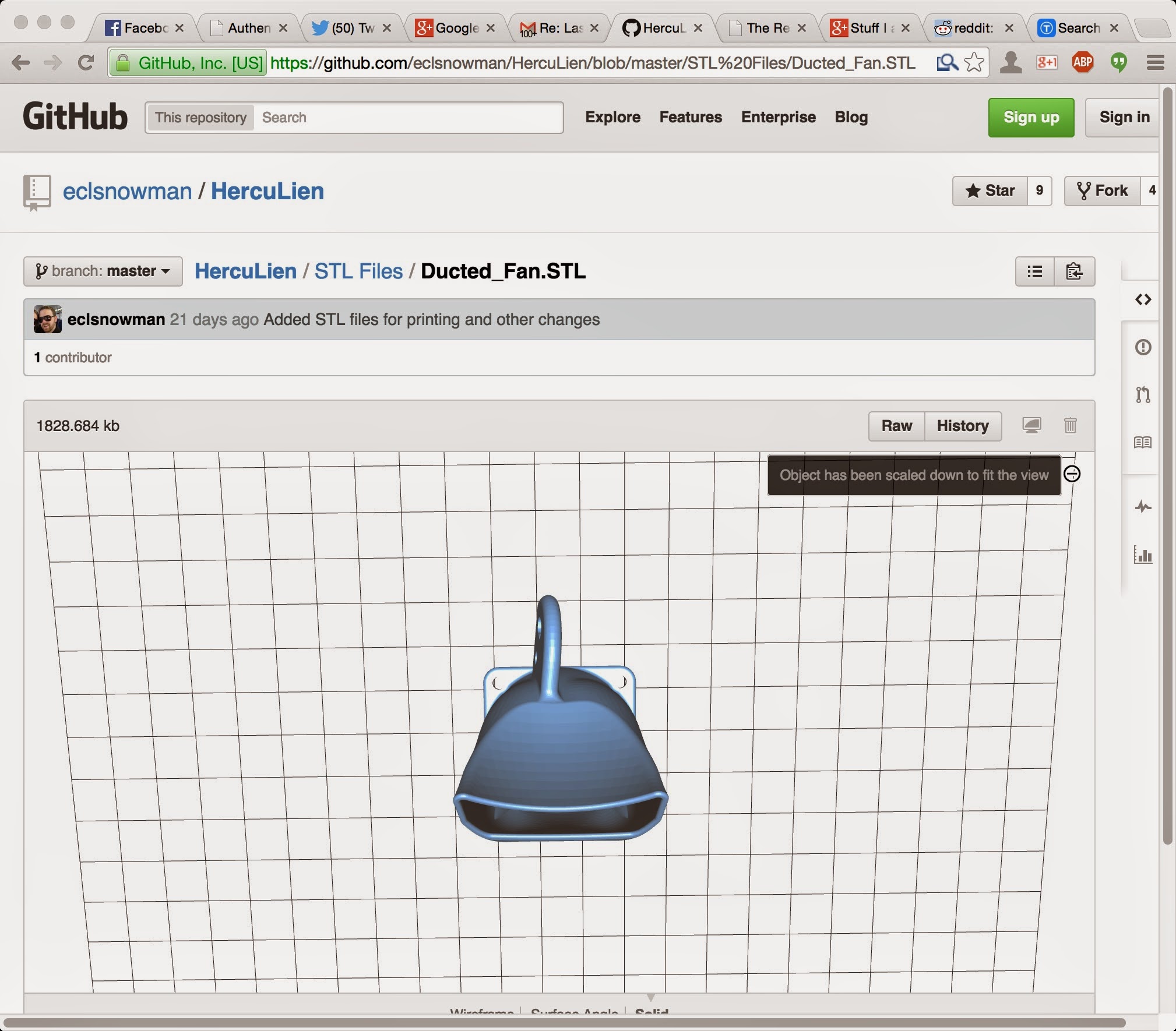Open the Graphs bar chart icon

(1143, 555)
